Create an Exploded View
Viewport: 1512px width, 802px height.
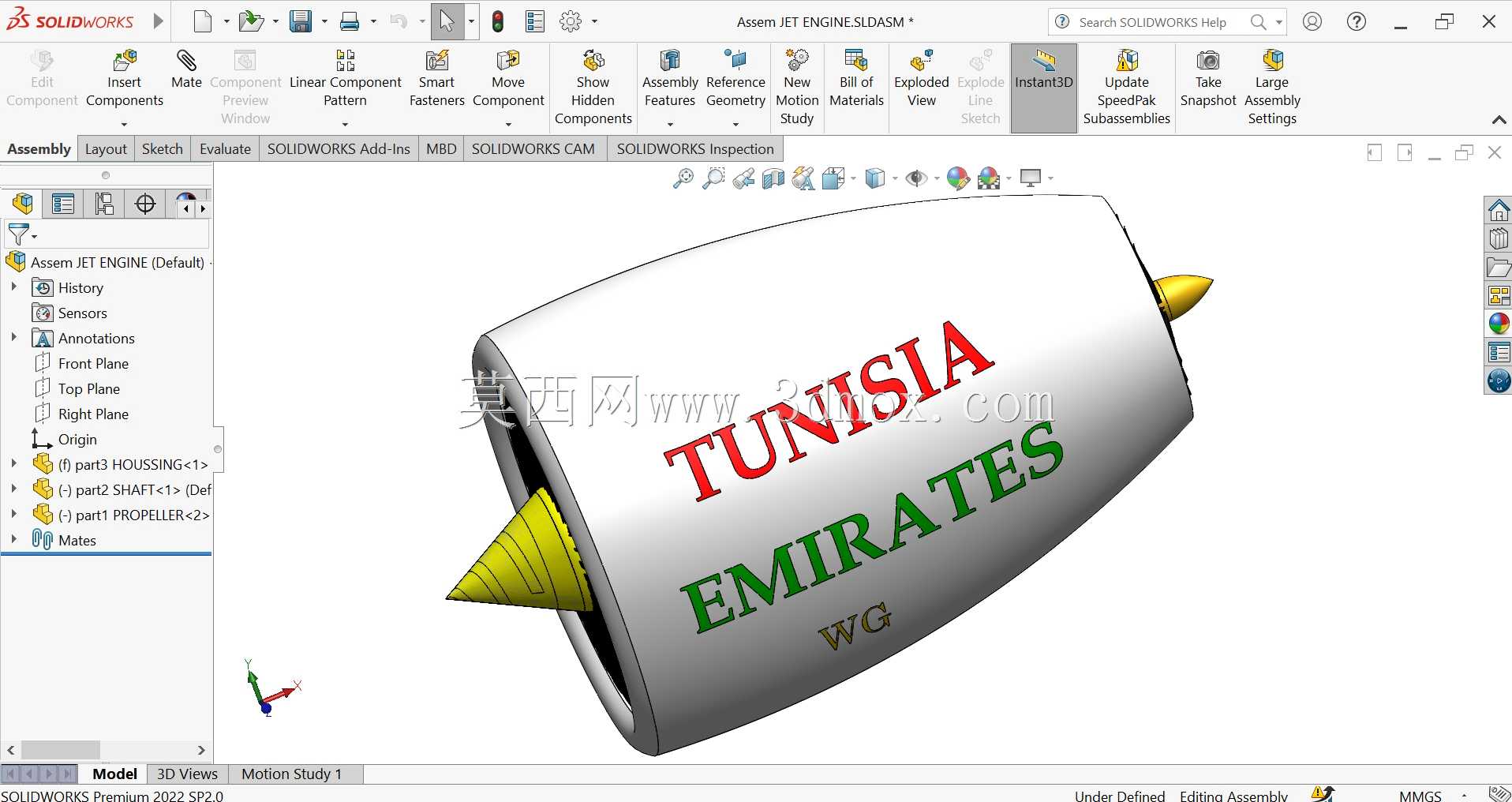(x=921, y=79)
